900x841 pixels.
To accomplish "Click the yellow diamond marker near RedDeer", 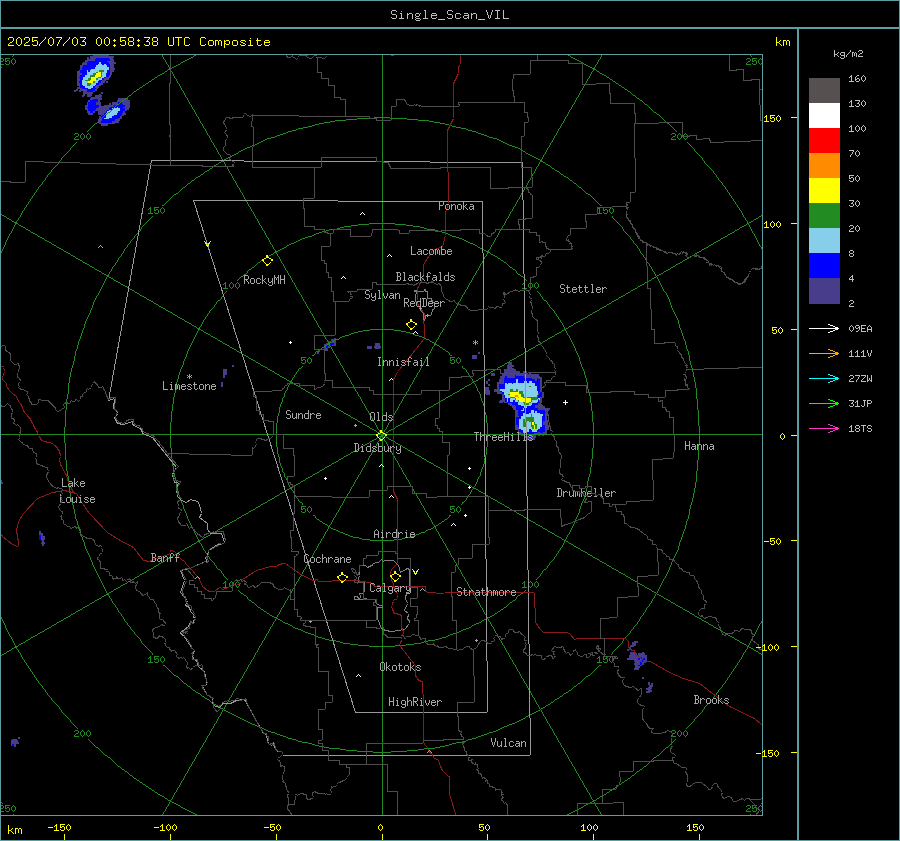I will (x=411, y=325).
